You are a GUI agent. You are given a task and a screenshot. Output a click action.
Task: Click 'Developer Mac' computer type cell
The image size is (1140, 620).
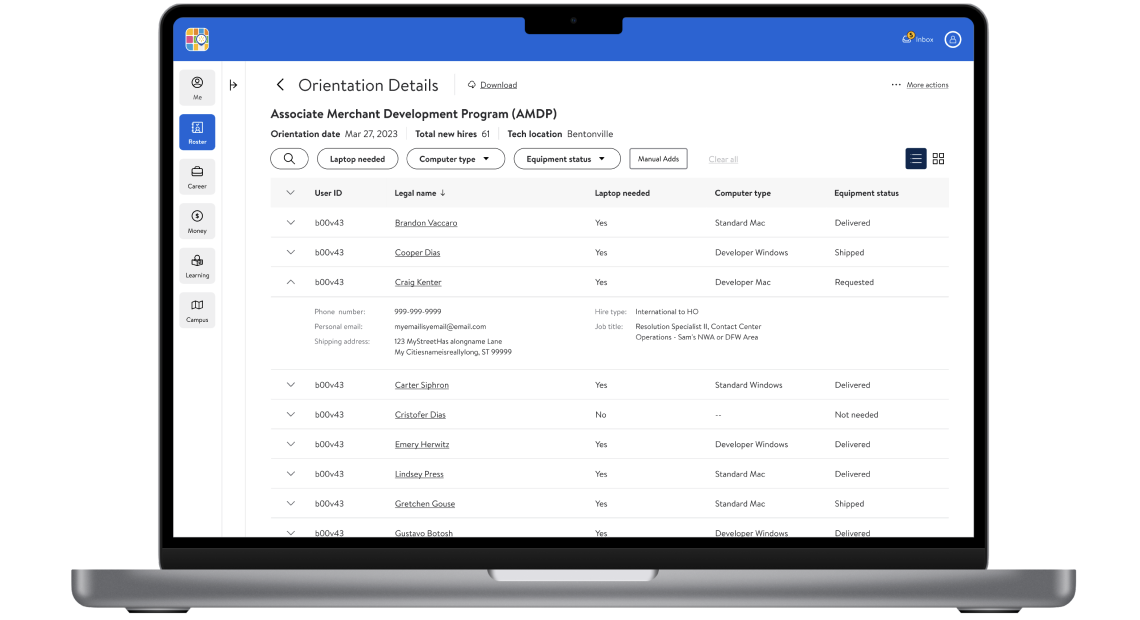click(x=742, y=282)
